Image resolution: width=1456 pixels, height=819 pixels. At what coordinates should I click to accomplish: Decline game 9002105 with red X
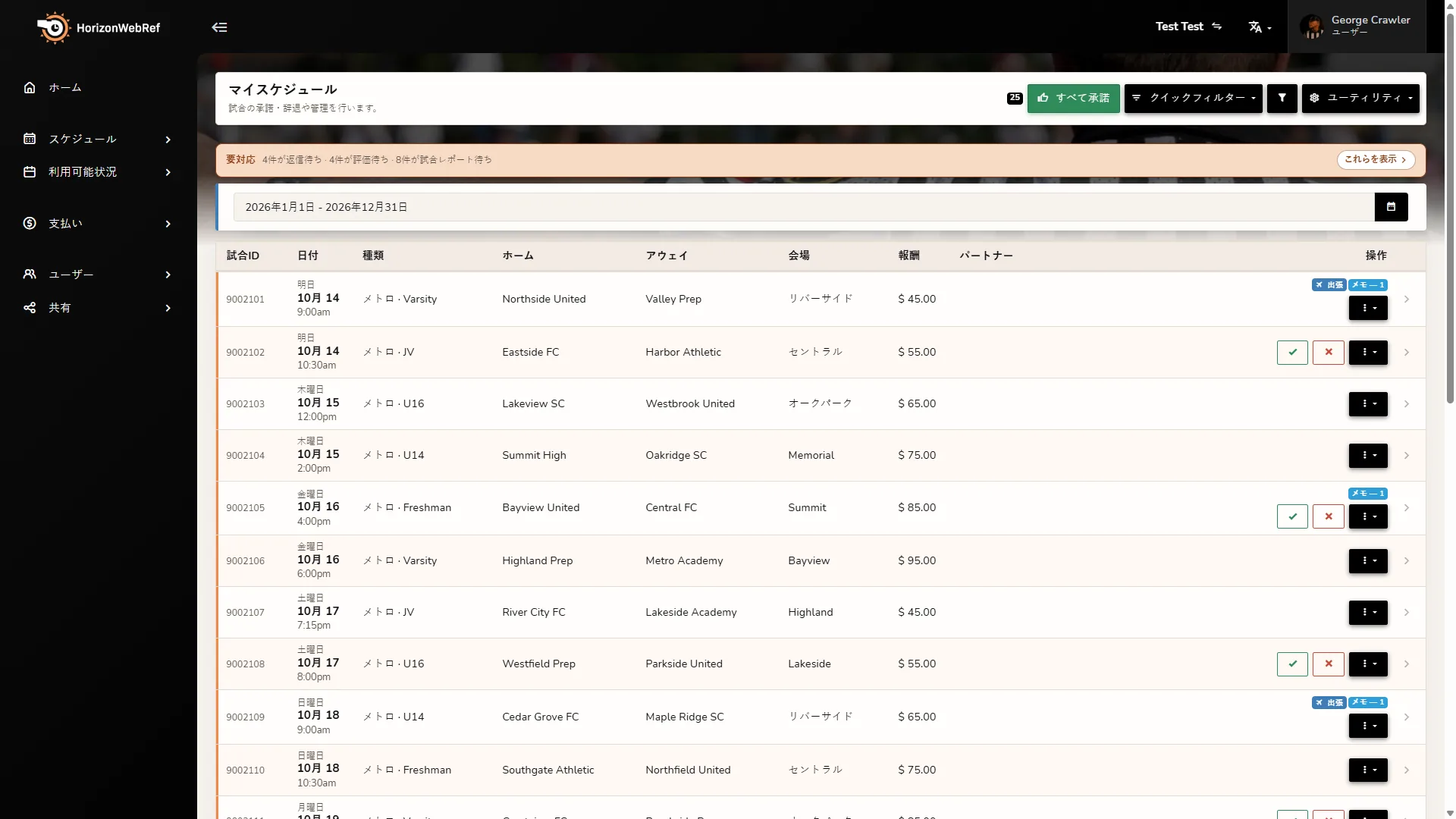tap(1328, 516)
